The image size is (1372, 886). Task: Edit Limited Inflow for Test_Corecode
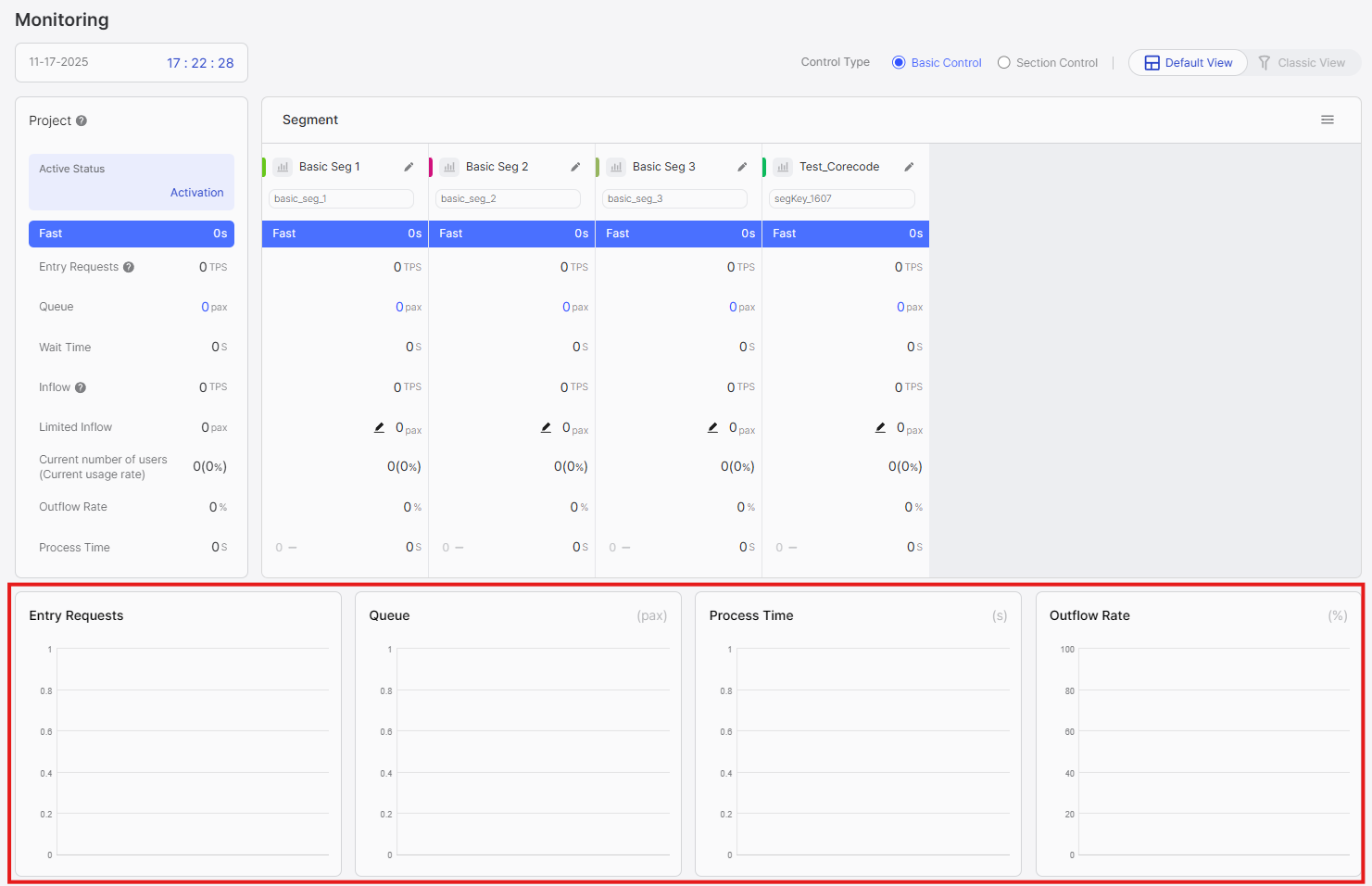pos(880,427)
